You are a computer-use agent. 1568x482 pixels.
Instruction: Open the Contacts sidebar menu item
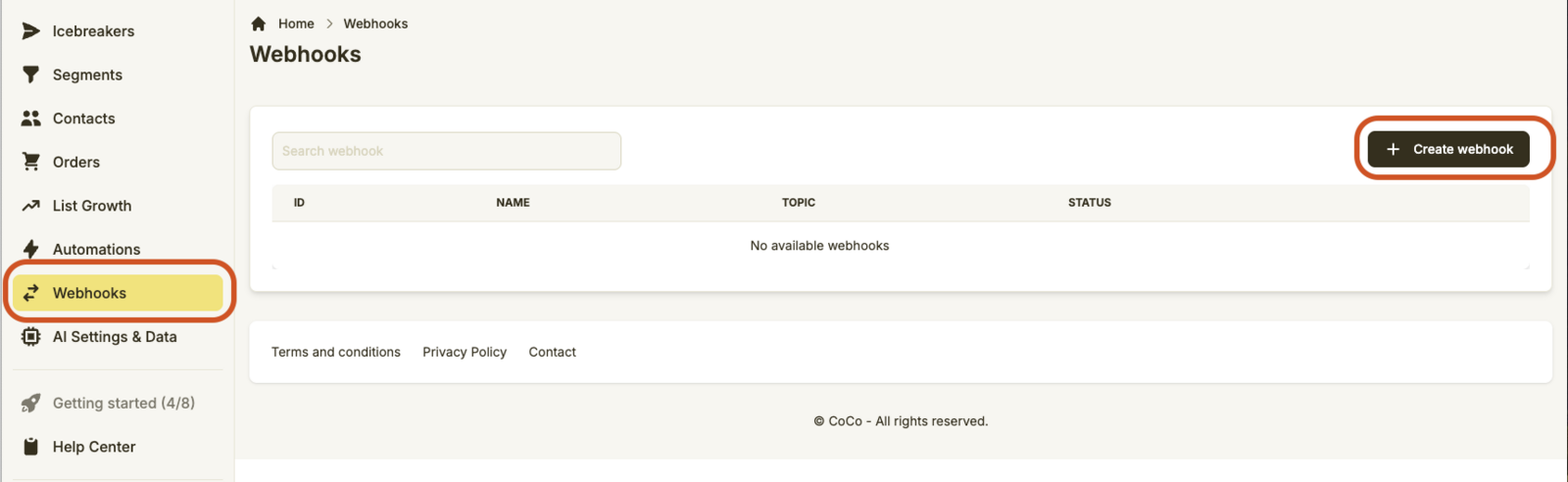pyautogui.click(x=84, y=119)
